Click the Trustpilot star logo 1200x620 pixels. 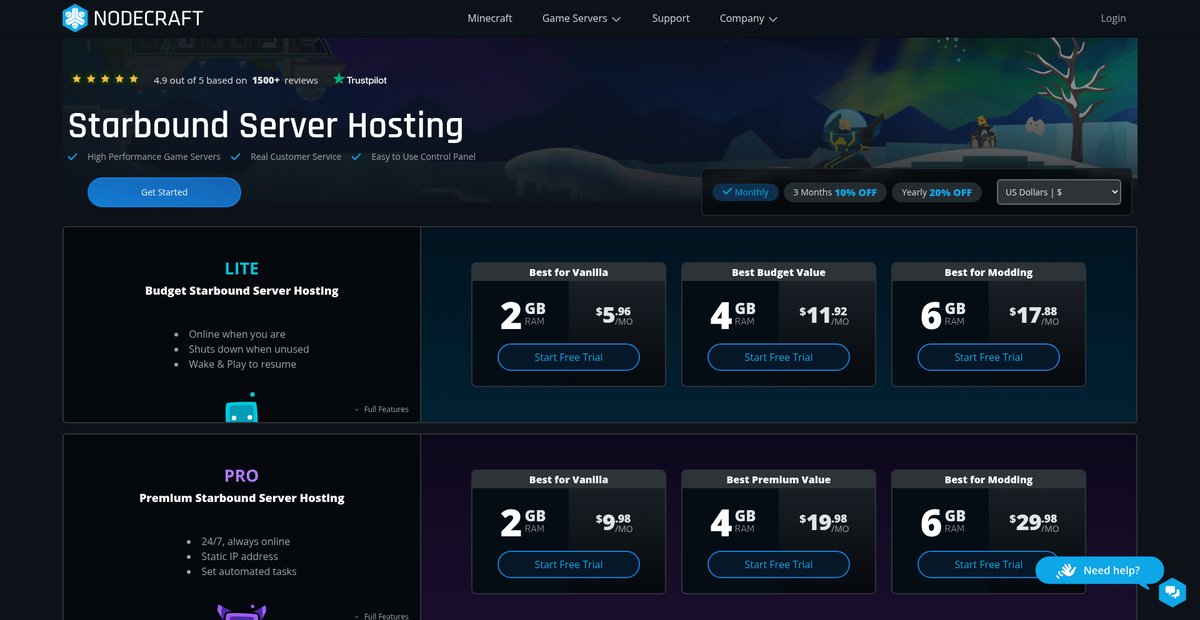339,79
